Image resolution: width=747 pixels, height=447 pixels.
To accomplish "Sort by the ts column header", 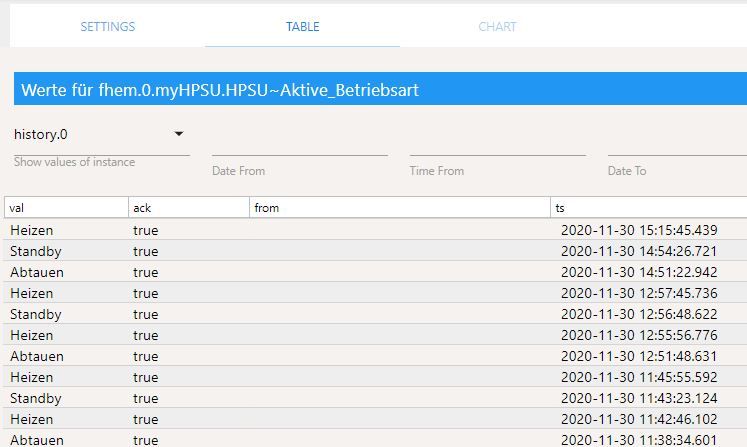I will (x=648, y=208).
